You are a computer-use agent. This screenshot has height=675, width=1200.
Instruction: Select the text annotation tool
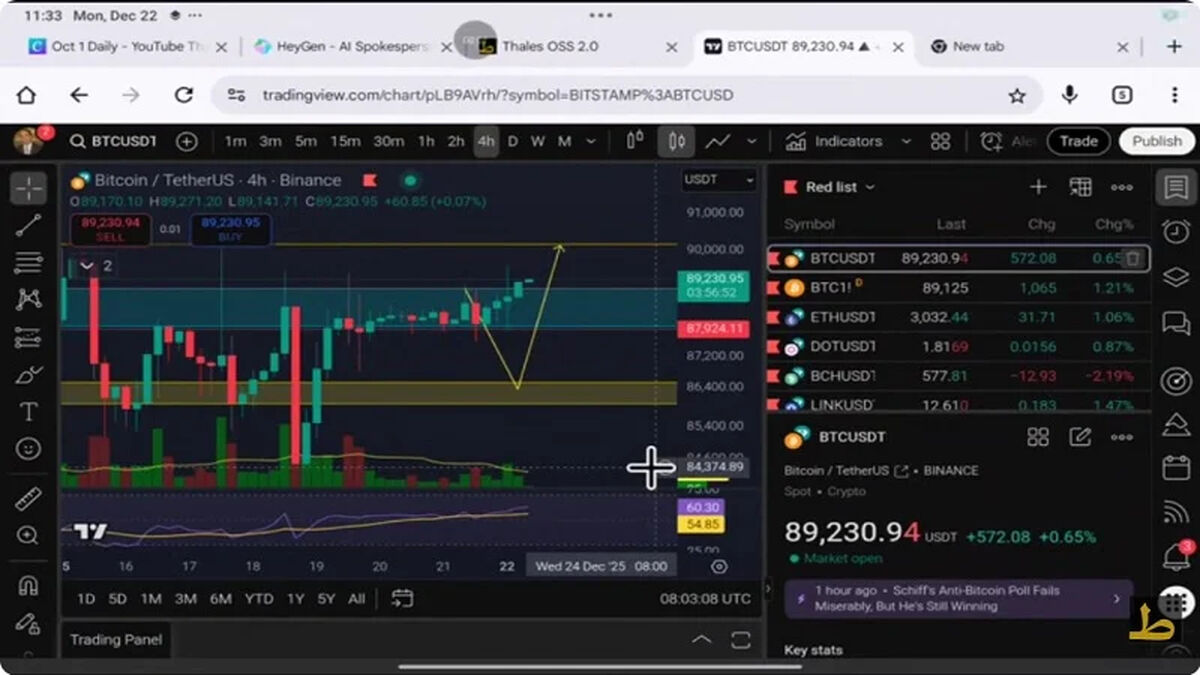(x=28, y=412)
